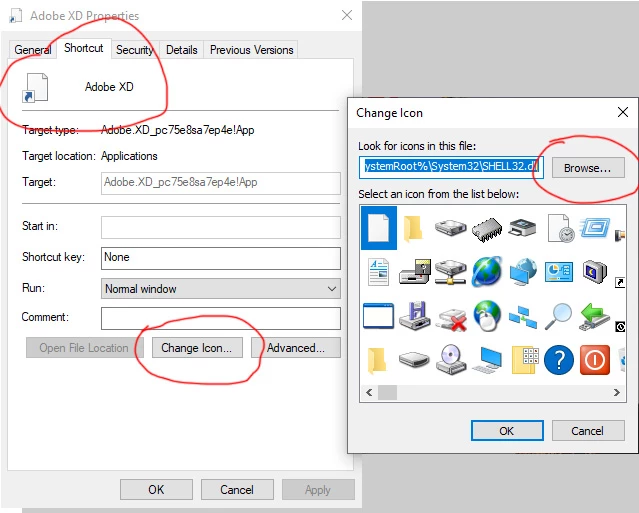Viewport: 639px width, 513px height.
Task: Click the Target location value Applications
Action: pyautogui.click(x=129, y=156)
